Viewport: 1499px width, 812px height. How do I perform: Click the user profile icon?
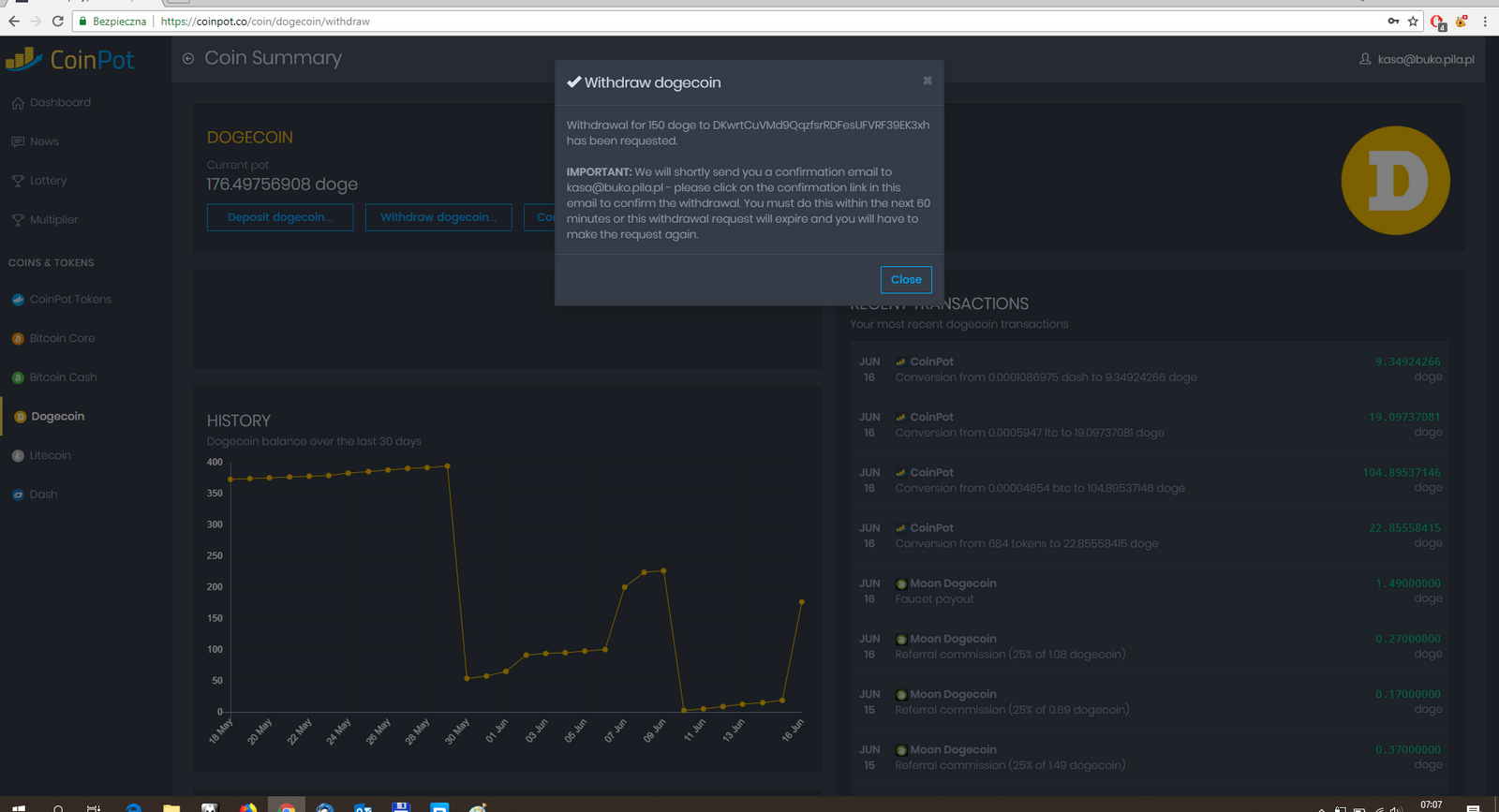(x=1365, y=59)
